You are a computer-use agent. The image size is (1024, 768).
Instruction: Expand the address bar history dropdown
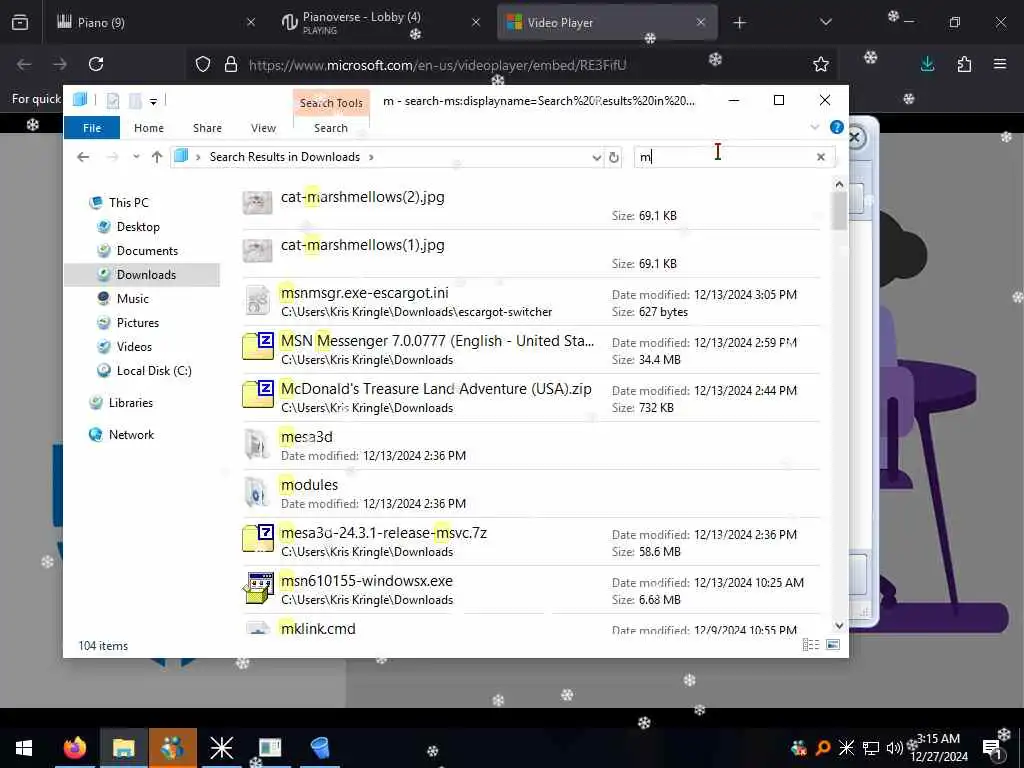coord(596,157)
